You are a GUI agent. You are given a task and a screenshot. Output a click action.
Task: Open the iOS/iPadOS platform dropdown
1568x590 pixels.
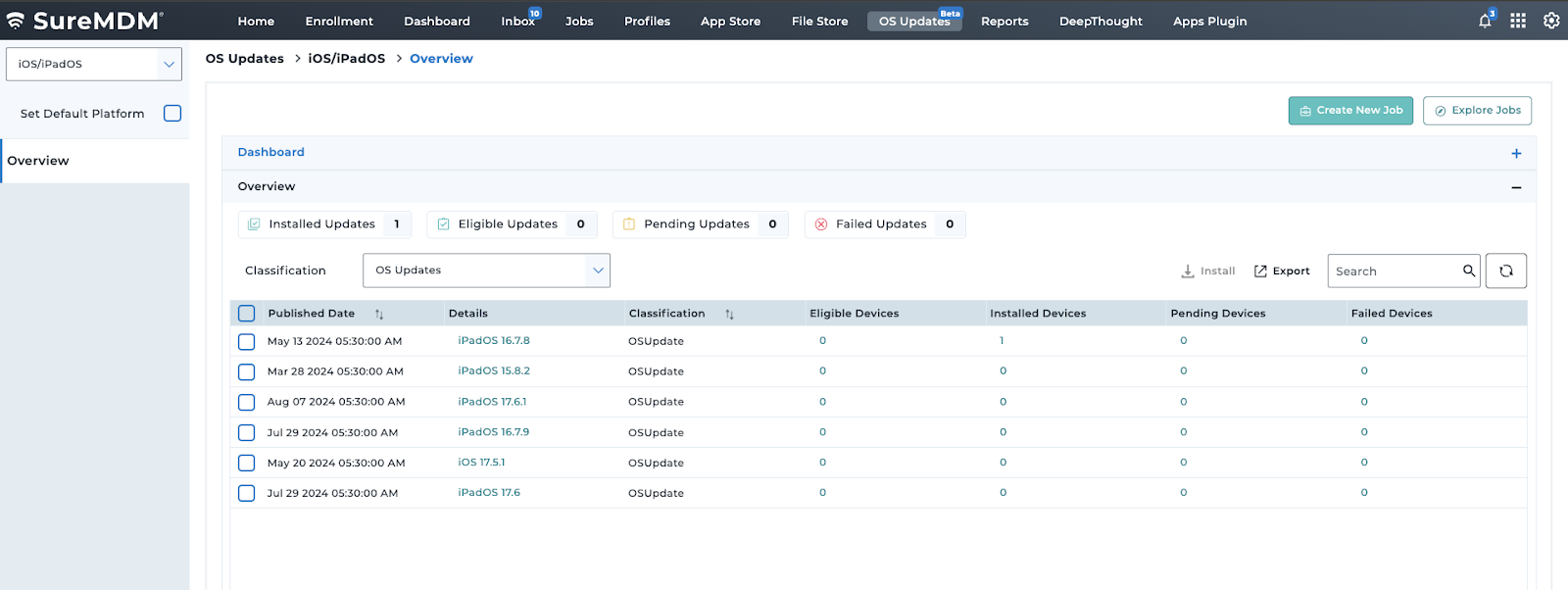pyautogui.click(x=94, y=65)
